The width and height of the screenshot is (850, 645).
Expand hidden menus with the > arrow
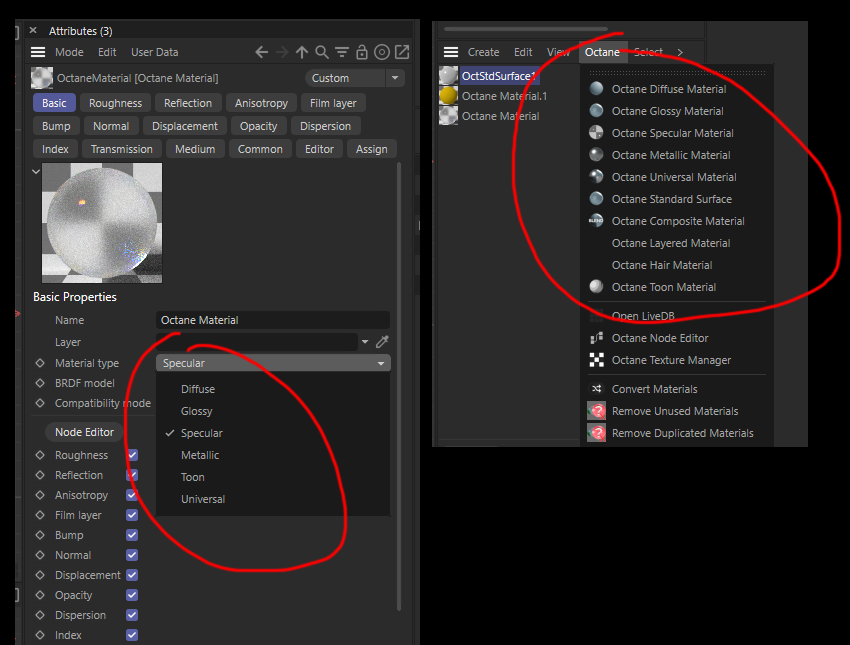[680, 52]
